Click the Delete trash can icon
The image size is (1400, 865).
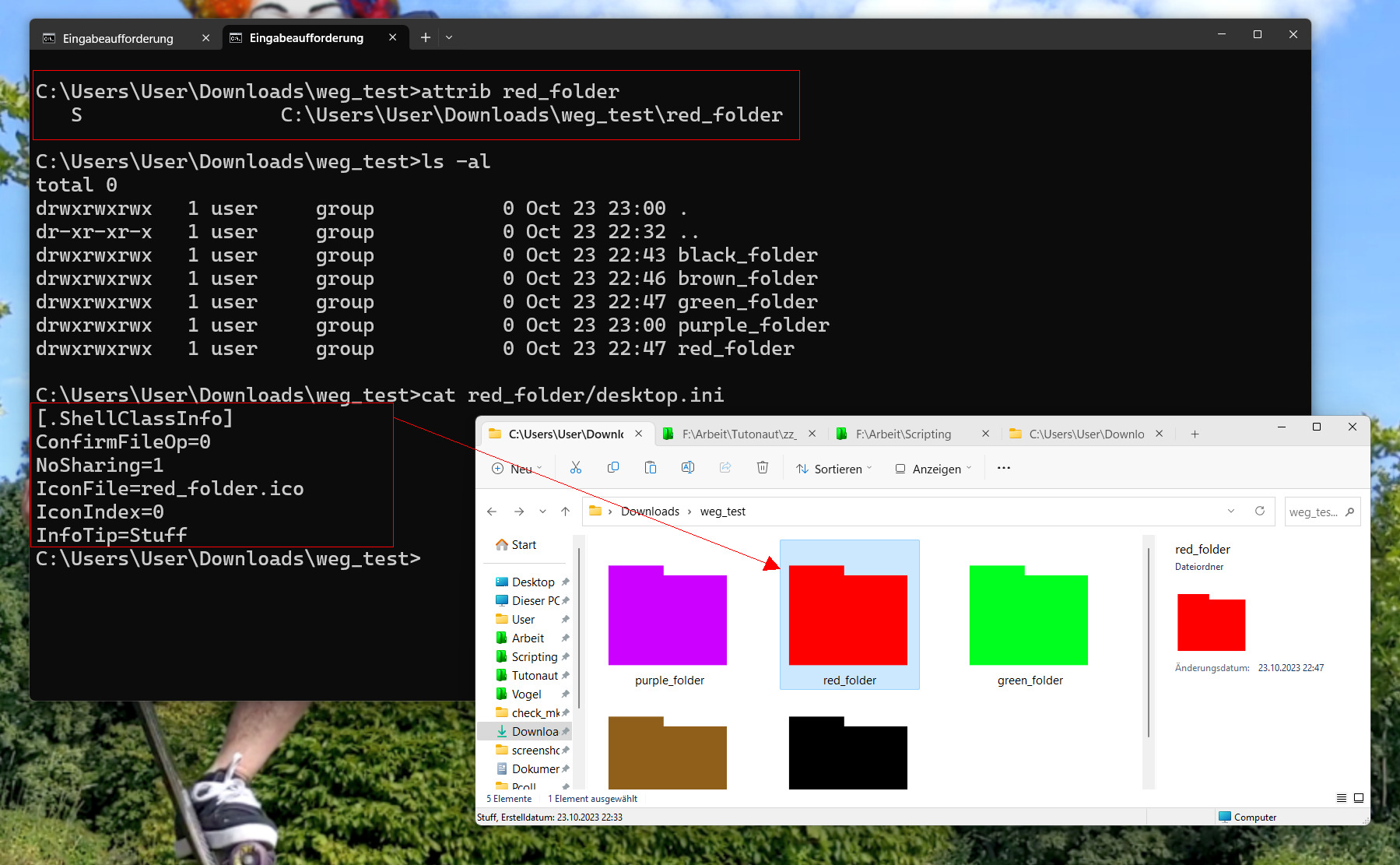pyautogui.click(x=763, y=468)
